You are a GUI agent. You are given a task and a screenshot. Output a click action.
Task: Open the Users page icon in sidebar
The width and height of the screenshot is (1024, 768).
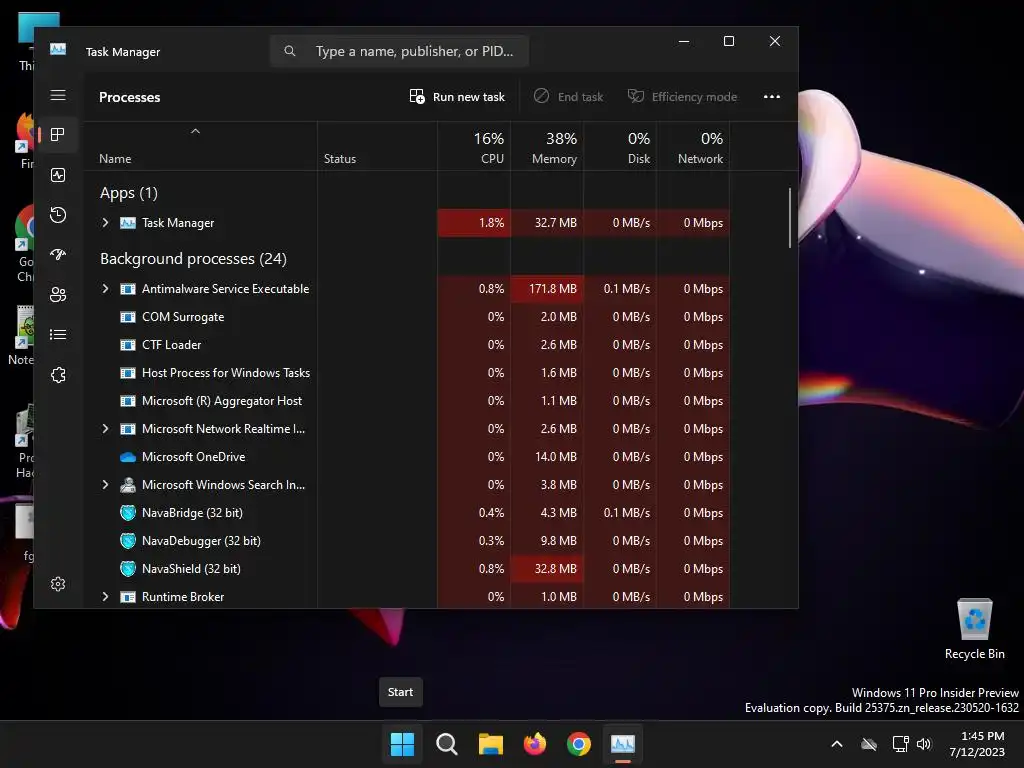coord(58,295)
